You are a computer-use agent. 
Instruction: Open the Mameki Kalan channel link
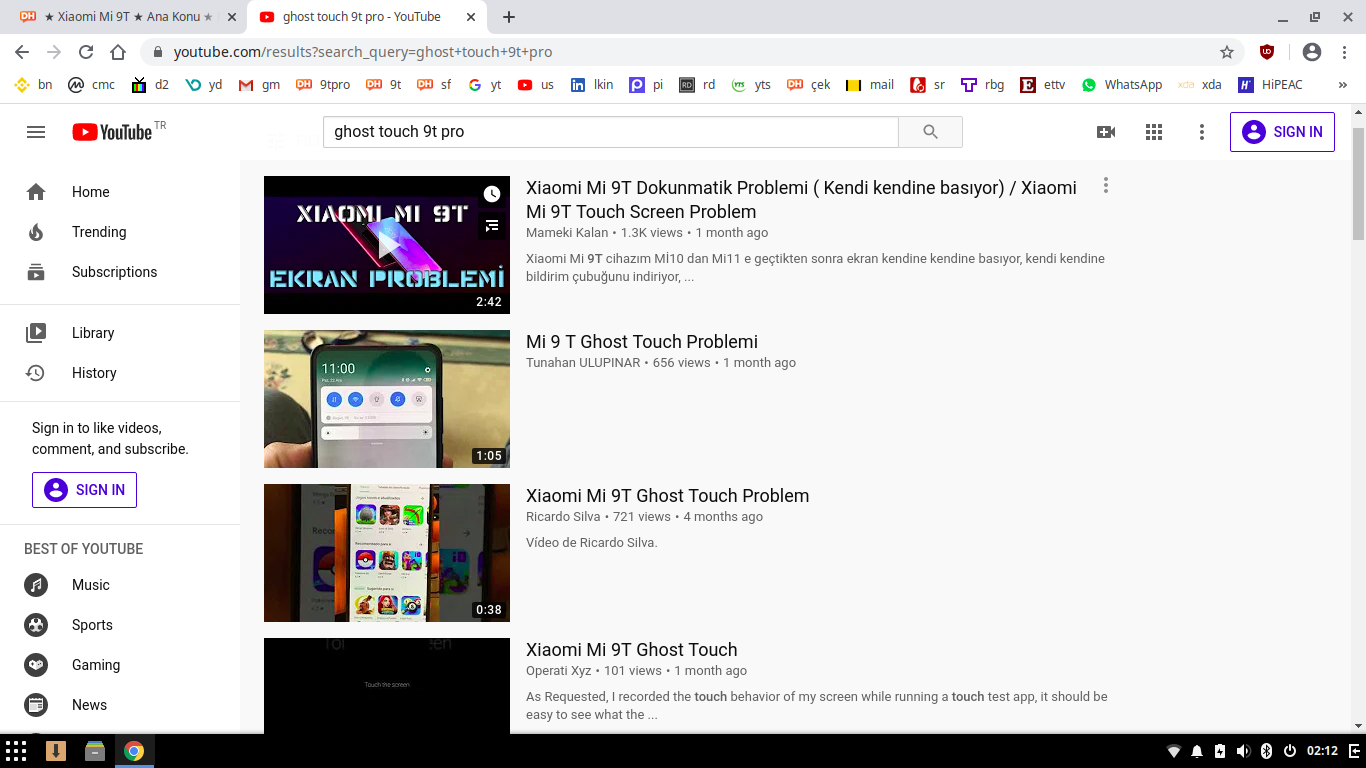pos(567,233)
